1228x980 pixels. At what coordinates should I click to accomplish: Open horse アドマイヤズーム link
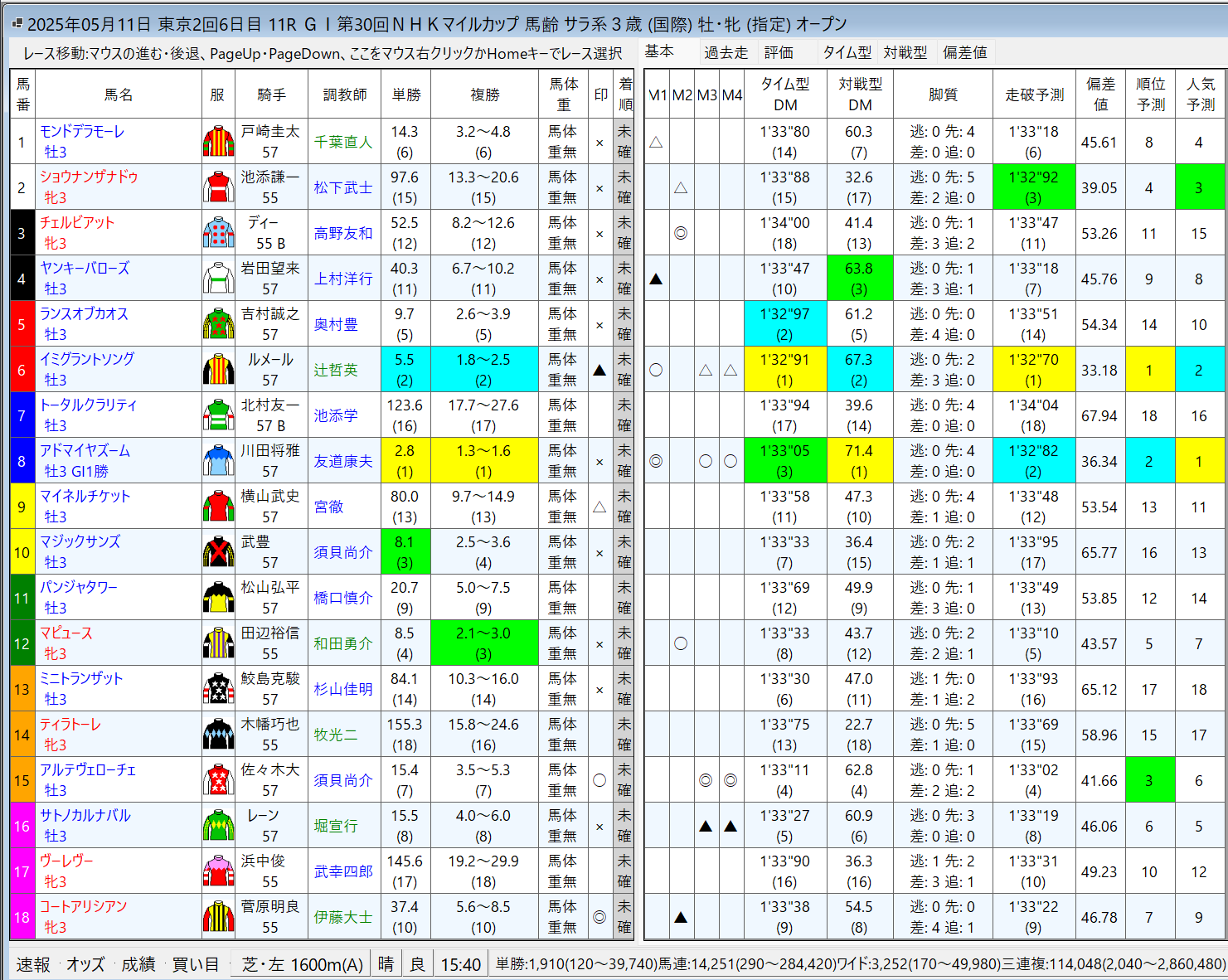[x=85, y=450]
